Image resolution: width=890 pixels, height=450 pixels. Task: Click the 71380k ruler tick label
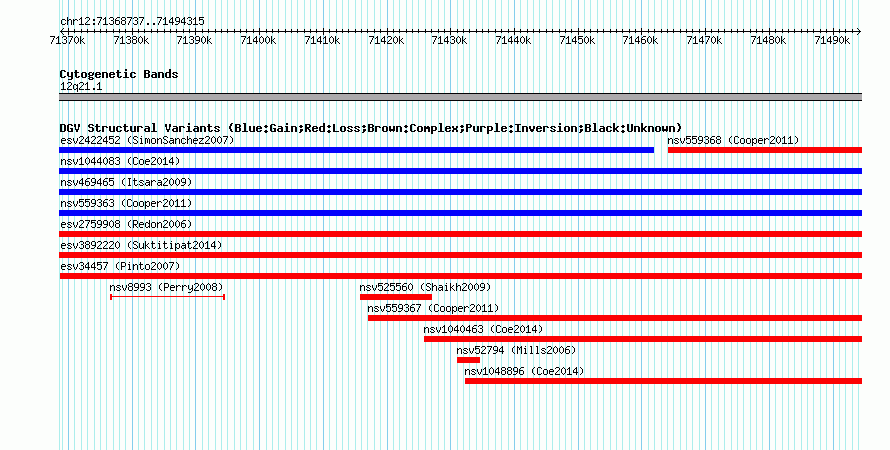[131, 40]
